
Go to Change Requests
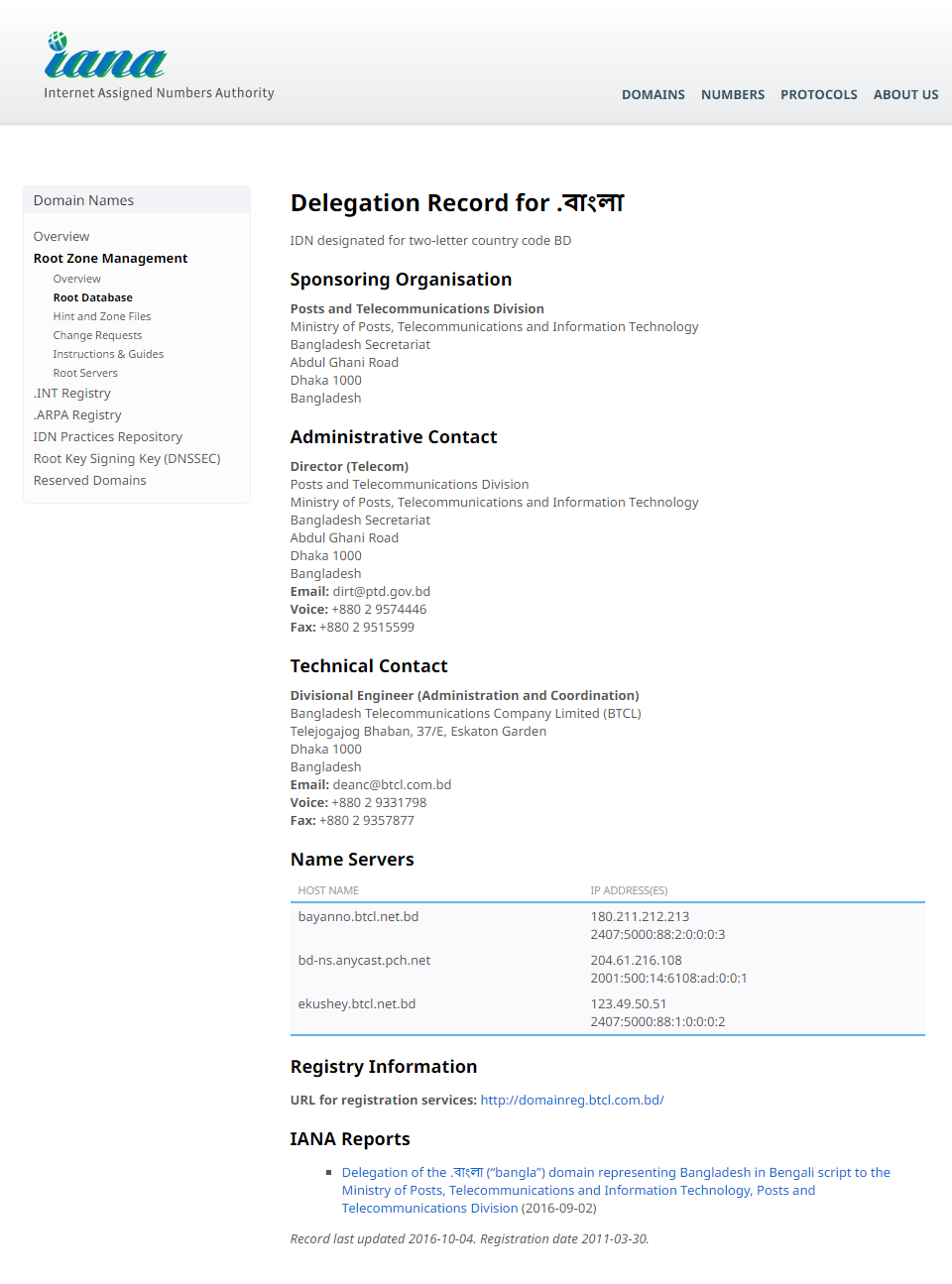(97, 335)
